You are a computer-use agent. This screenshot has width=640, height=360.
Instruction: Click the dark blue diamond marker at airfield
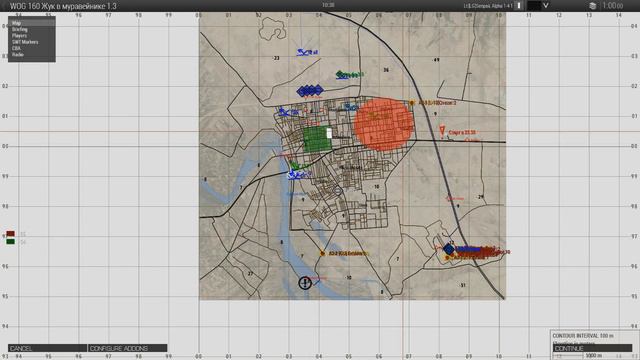click(449, 249)
